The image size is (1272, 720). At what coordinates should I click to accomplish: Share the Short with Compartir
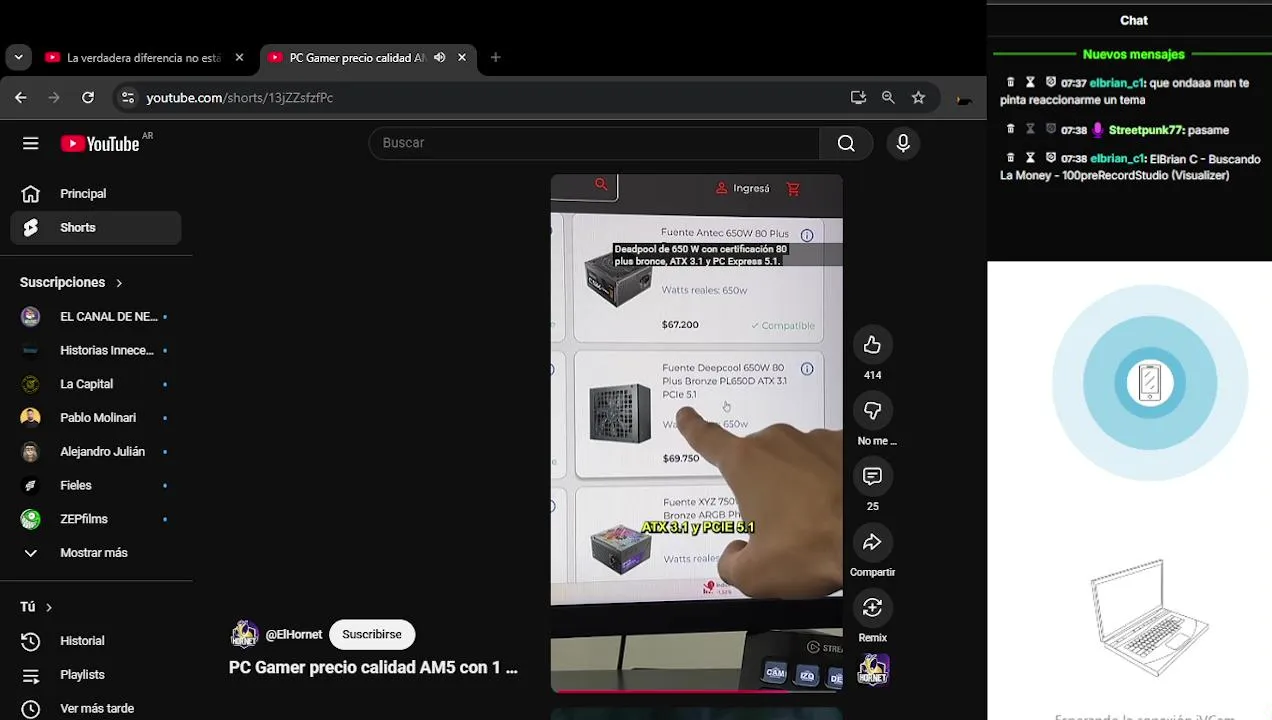pyautogui.click(x=872, y=542)
